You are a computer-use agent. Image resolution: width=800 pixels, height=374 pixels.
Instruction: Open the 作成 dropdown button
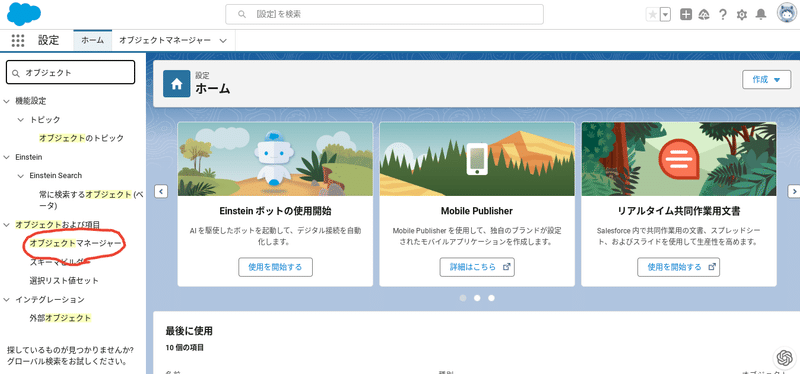[766, 80]
